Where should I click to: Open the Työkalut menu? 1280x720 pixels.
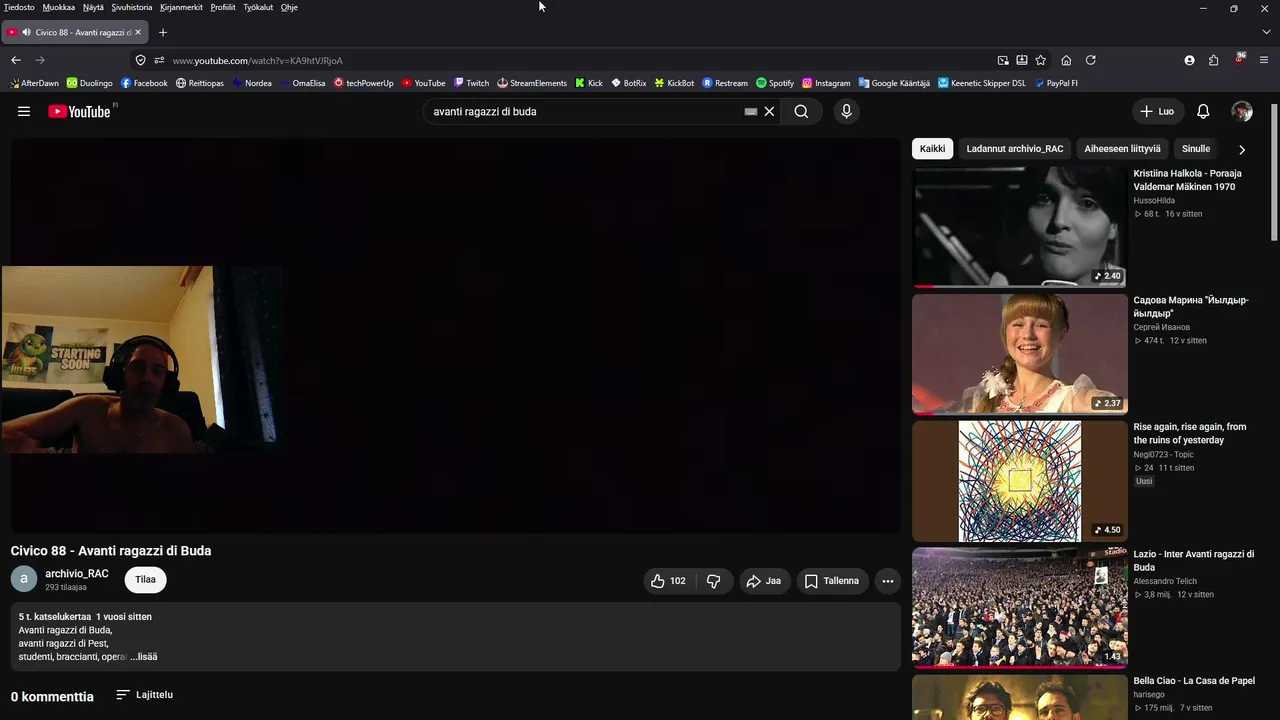click(x=258, y=7)
